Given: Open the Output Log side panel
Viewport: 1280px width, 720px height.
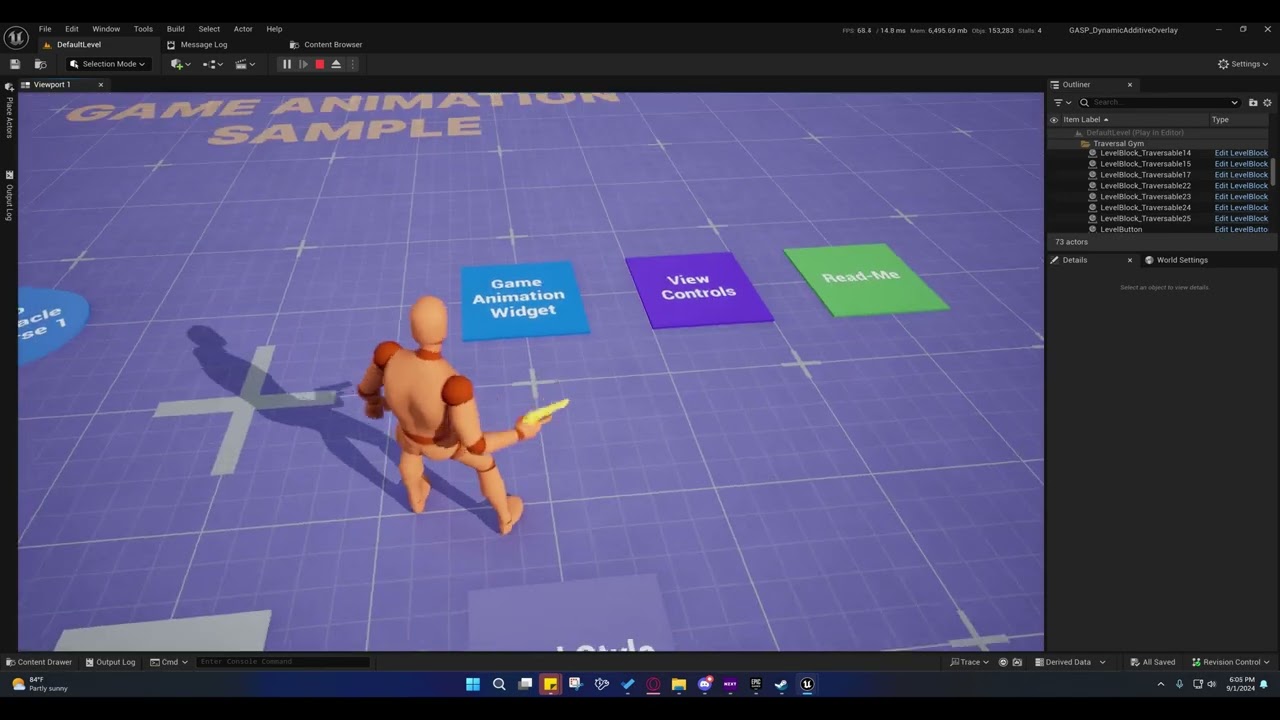Looking at the screenshot, I should (9, 196).
